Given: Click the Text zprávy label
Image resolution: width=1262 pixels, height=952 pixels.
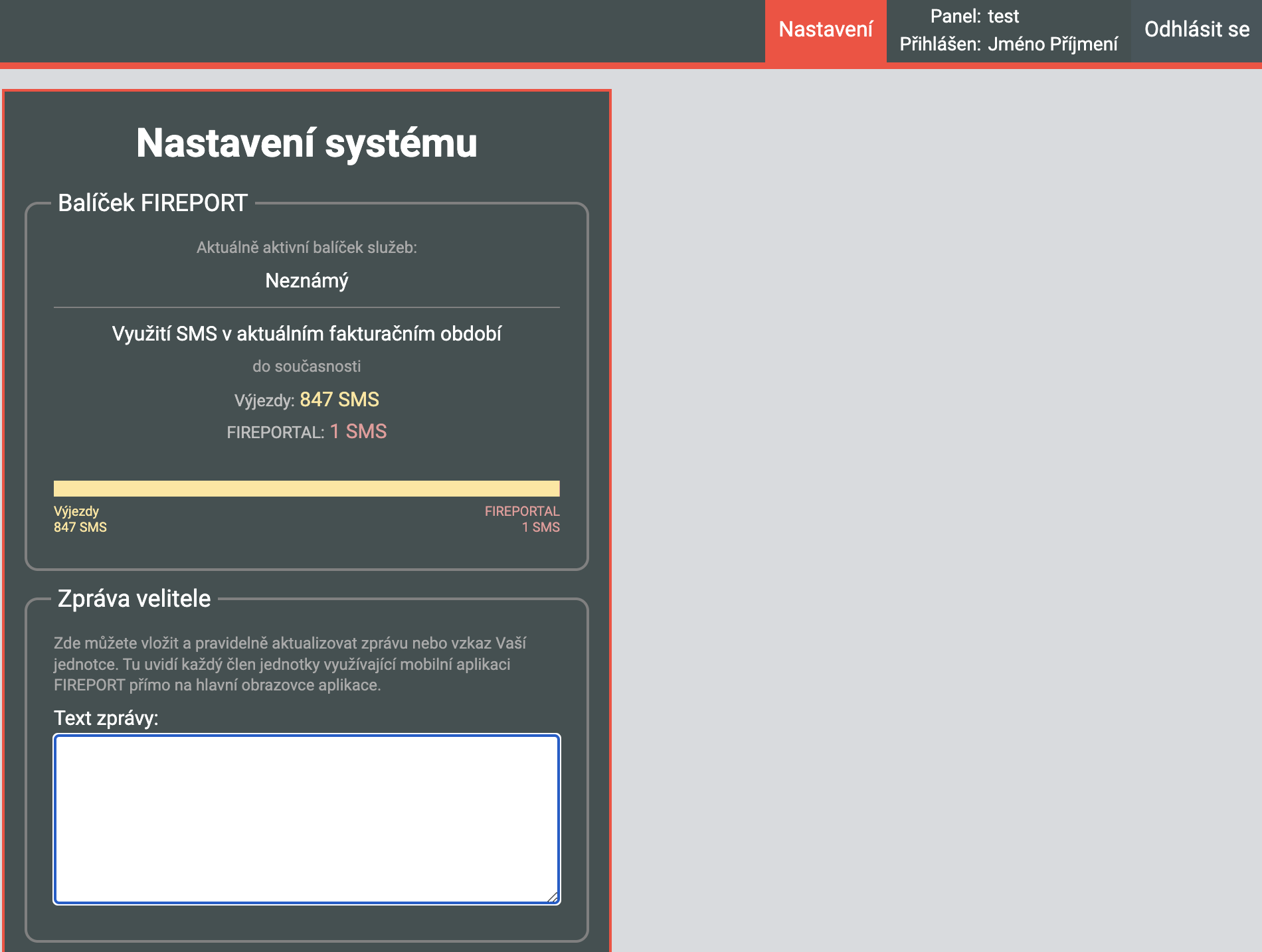Looking at the screenshot, I should tap(106, 718).
